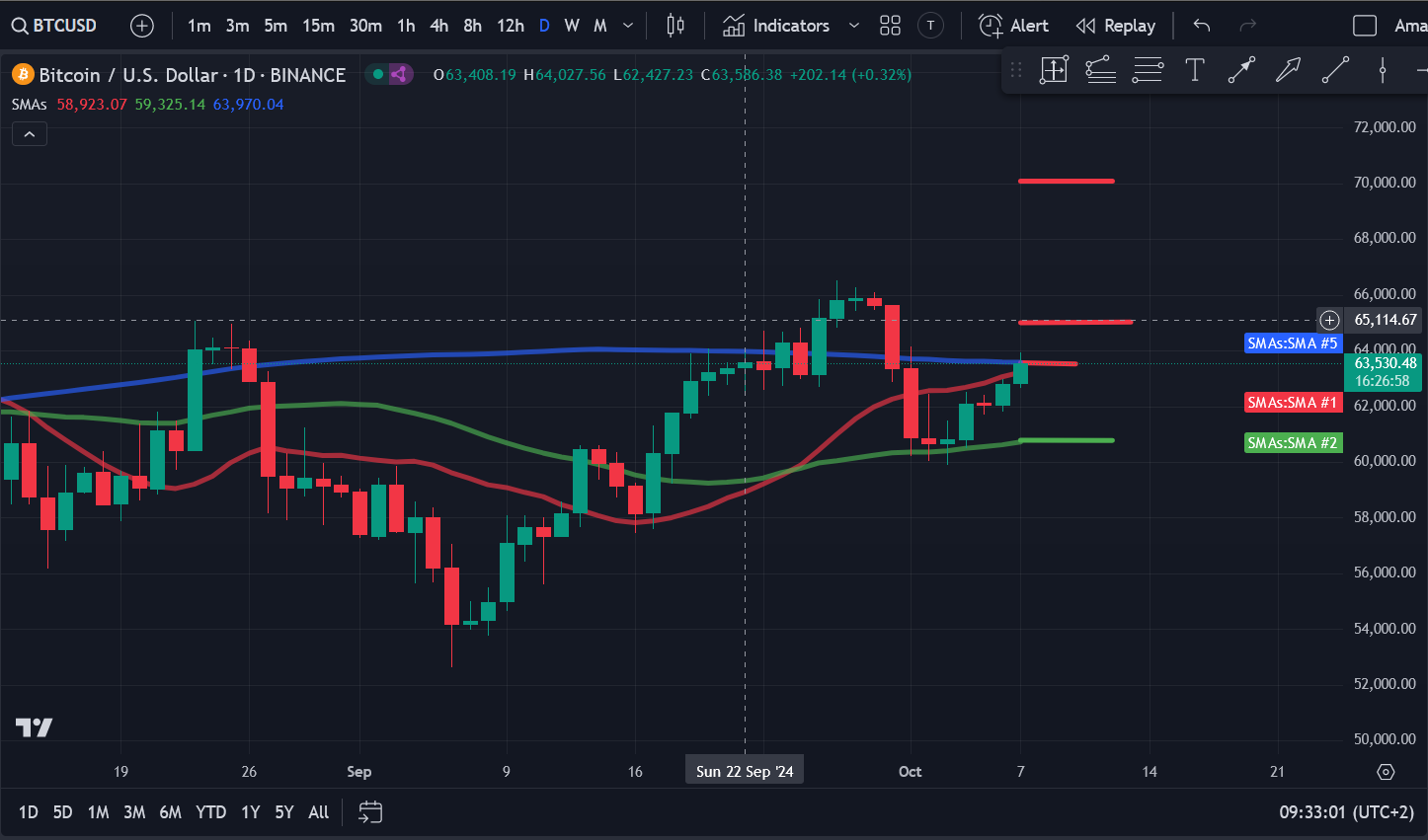
Task: Select the daily D interval
Action: 544,26
